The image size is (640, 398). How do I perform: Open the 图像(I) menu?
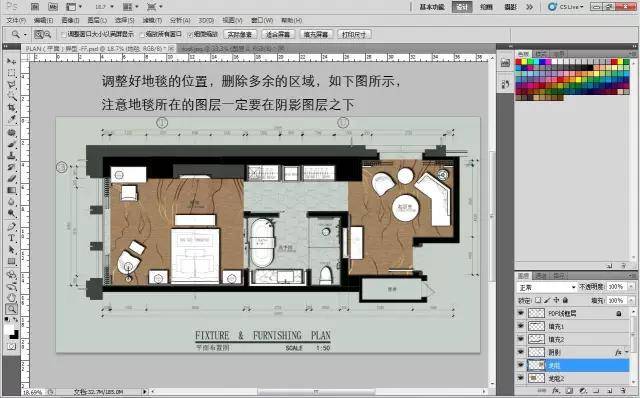point(70,20)
